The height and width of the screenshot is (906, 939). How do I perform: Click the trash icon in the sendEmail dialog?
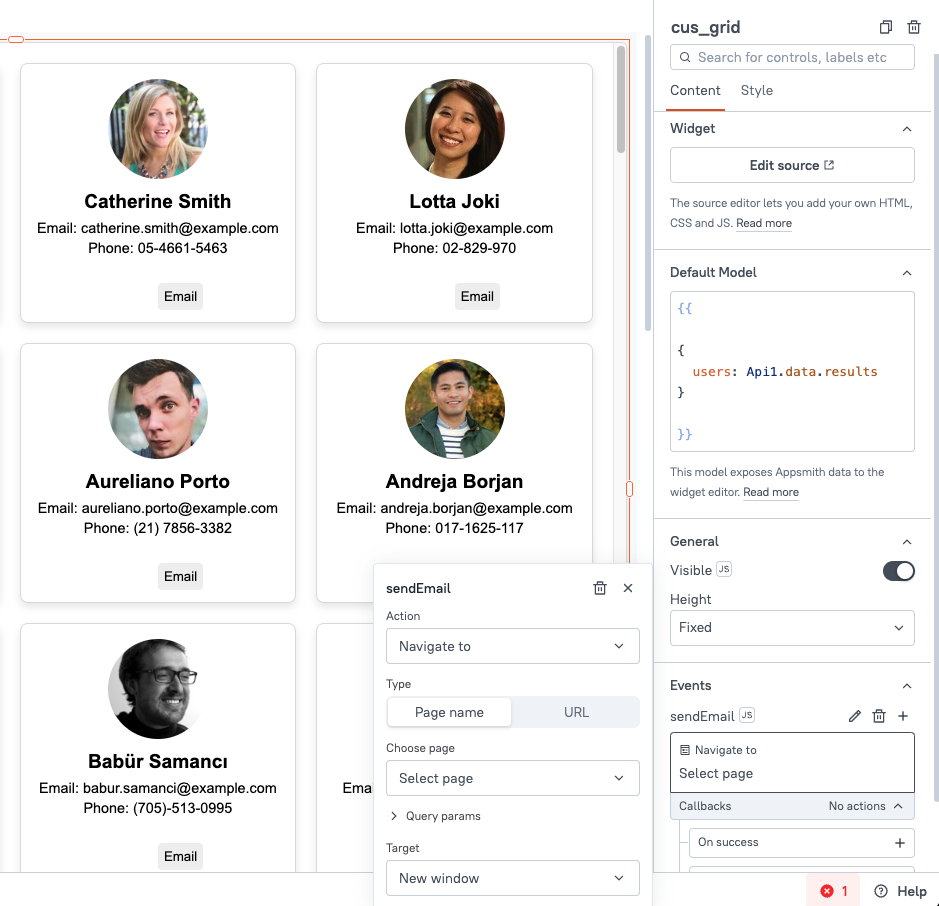pyautogui.click(x=599, y=588)
